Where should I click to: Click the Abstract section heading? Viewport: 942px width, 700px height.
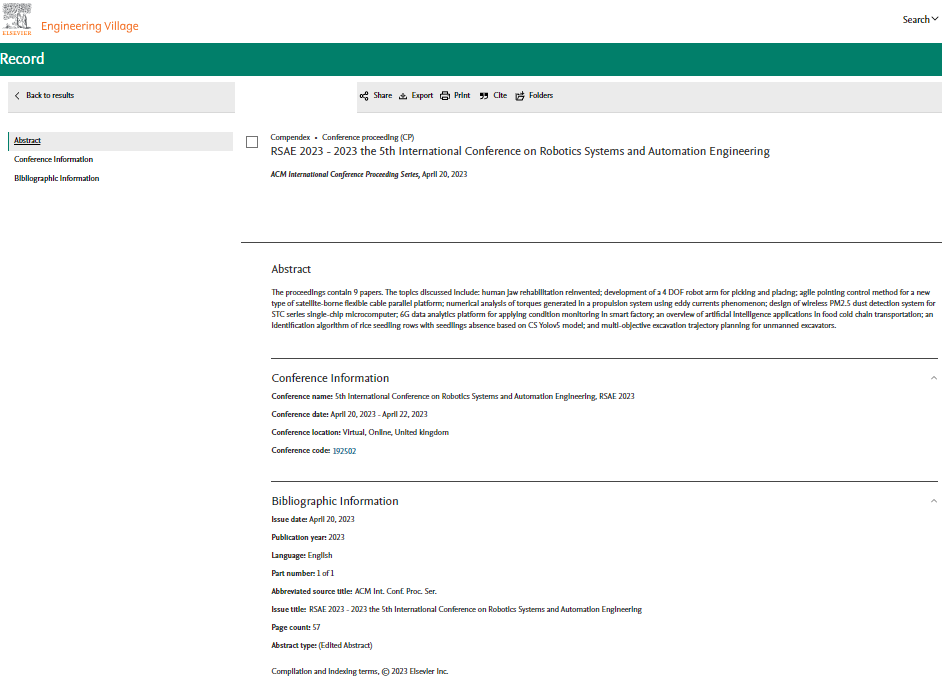click(x=291, y=269)
